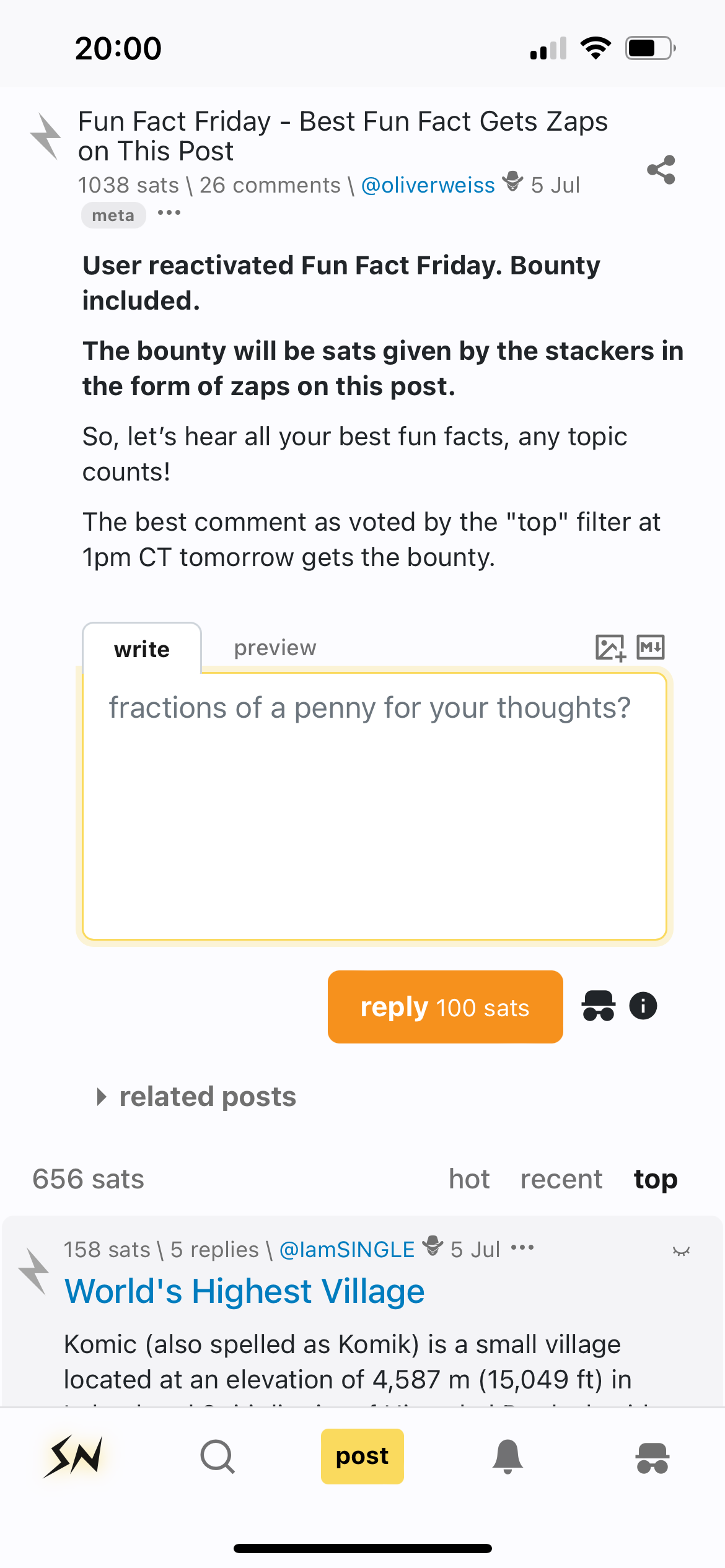Viewport: 725px width, 1568px height.
Task: Zap the World's Highest Village comment
Action: tap(35, 1272)
